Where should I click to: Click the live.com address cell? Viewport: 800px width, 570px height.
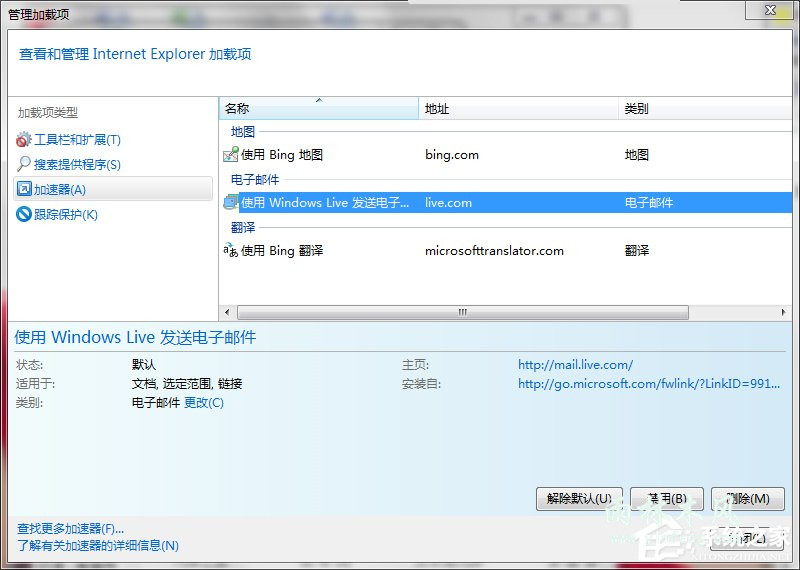point(448,203)
